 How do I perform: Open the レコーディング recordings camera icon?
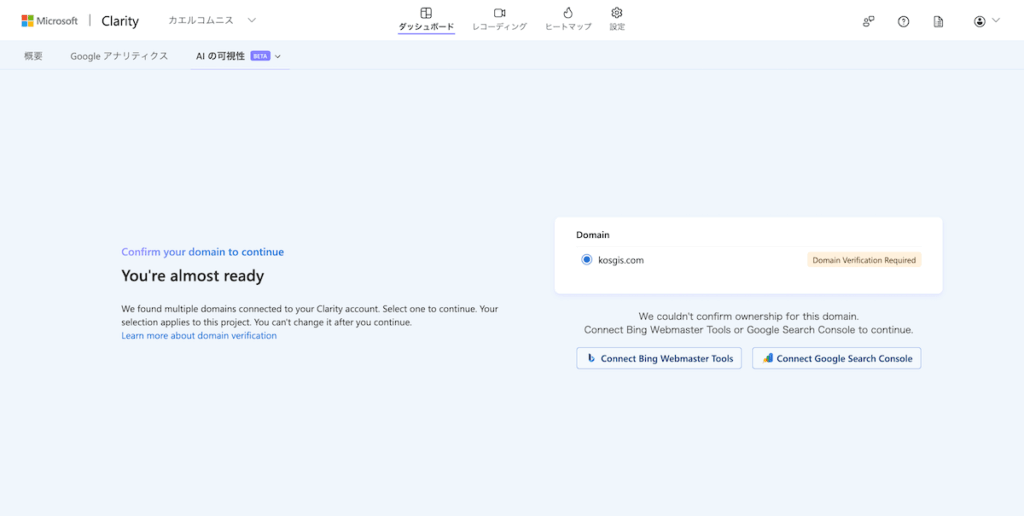point(500,13)
